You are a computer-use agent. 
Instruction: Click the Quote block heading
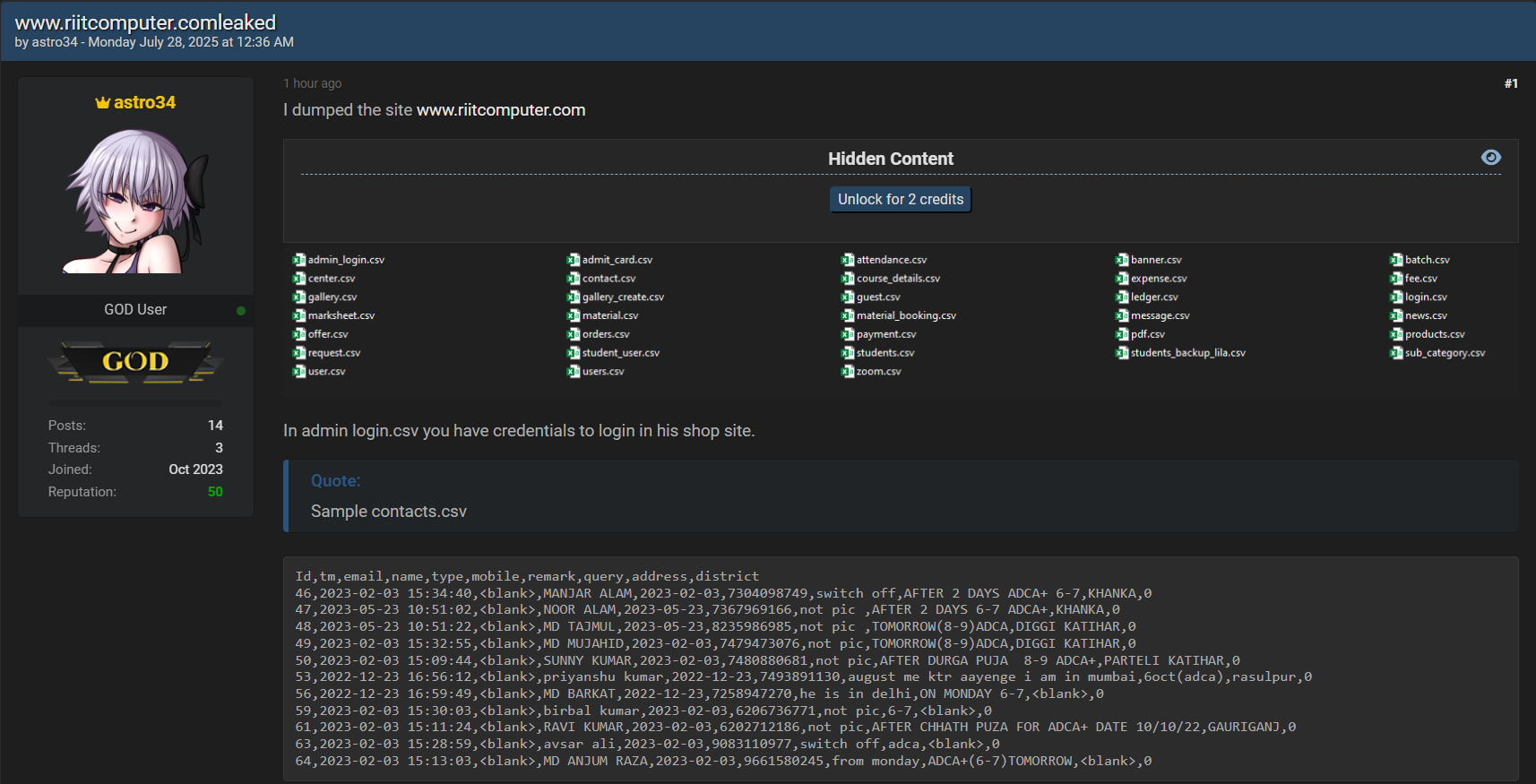(x=336, y=481)
